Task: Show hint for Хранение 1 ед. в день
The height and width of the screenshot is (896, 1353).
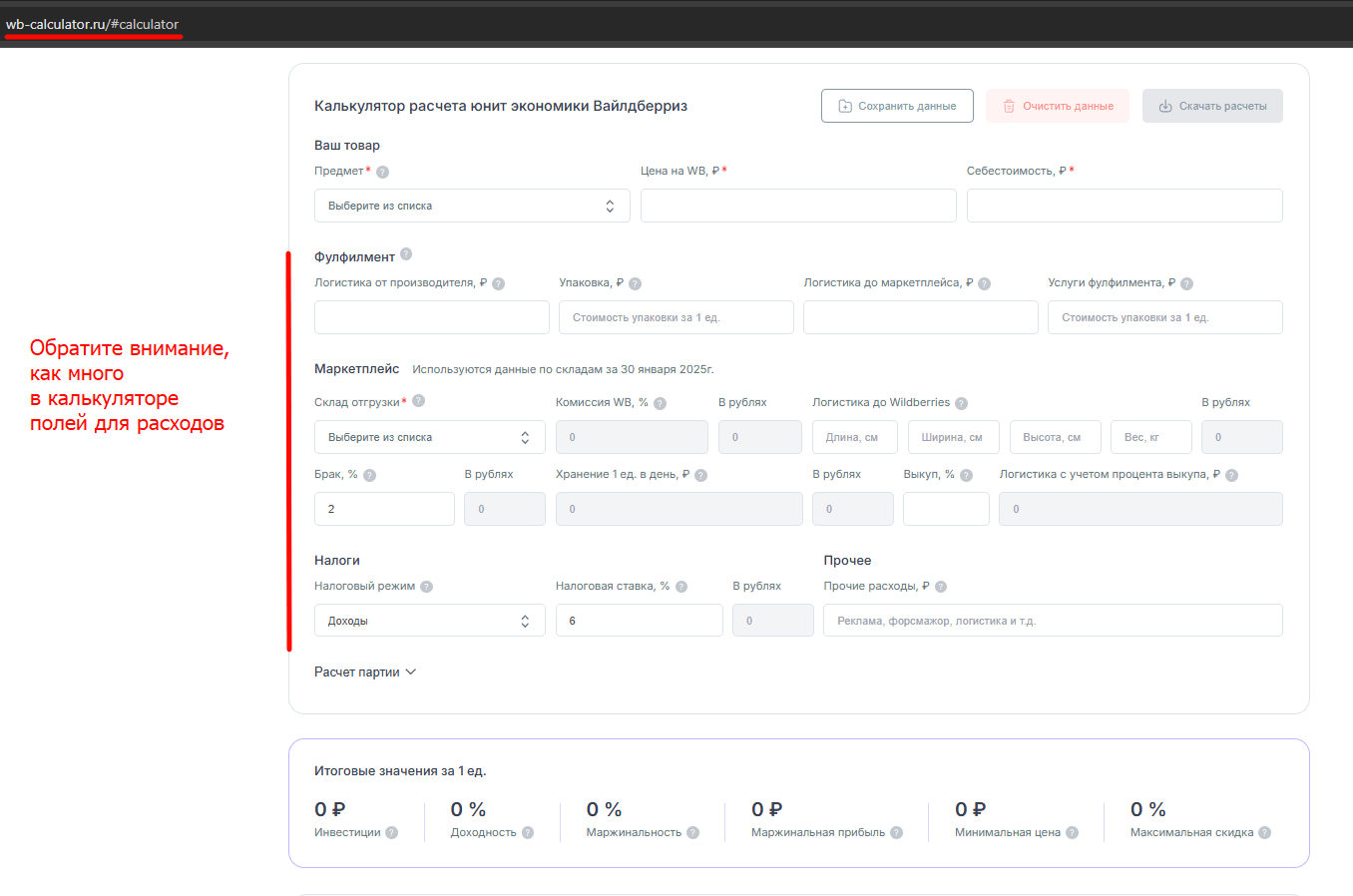Action: 701,475
